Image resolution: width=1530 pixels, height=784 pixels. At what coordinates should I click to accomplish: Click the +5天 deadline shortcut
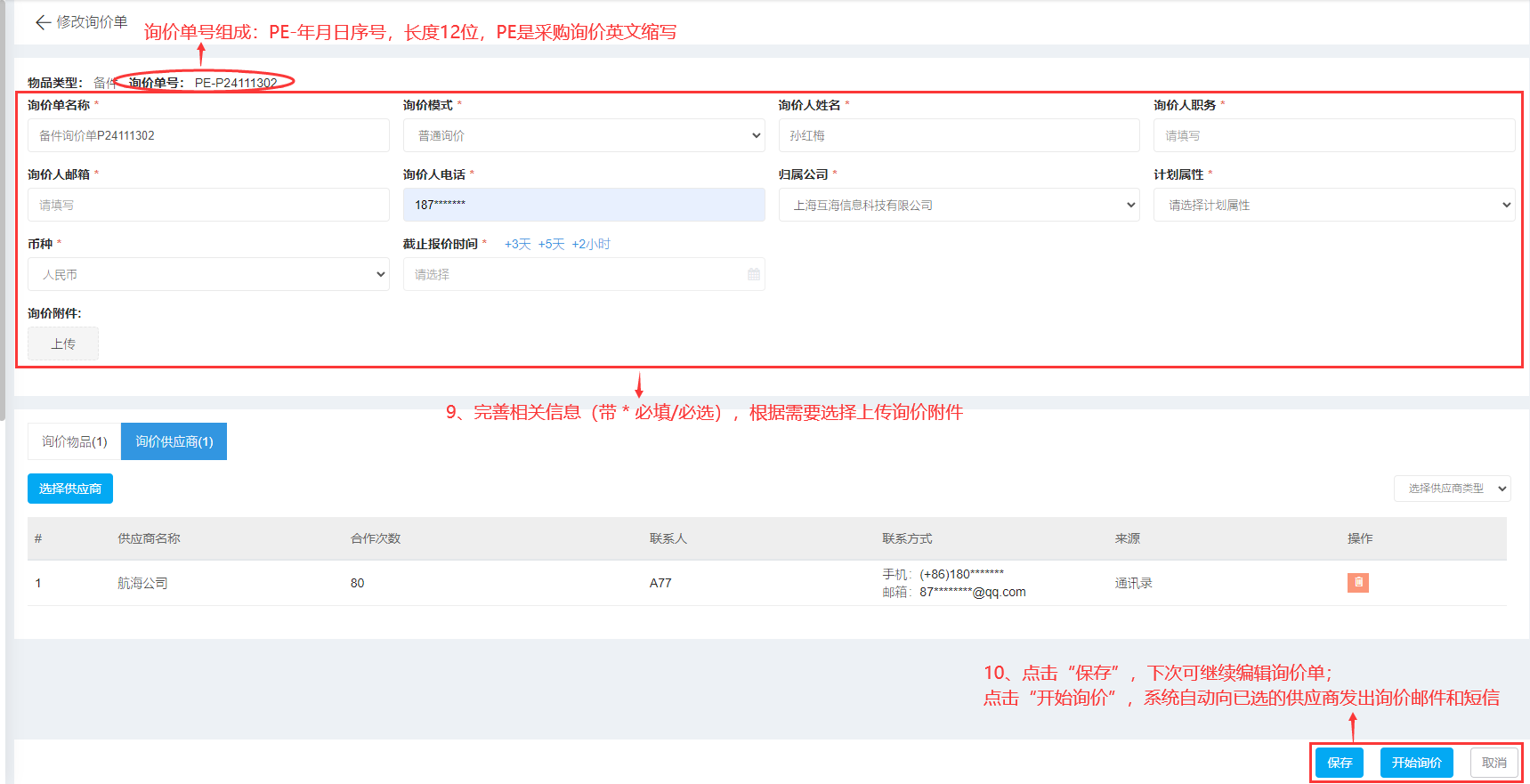551,244
